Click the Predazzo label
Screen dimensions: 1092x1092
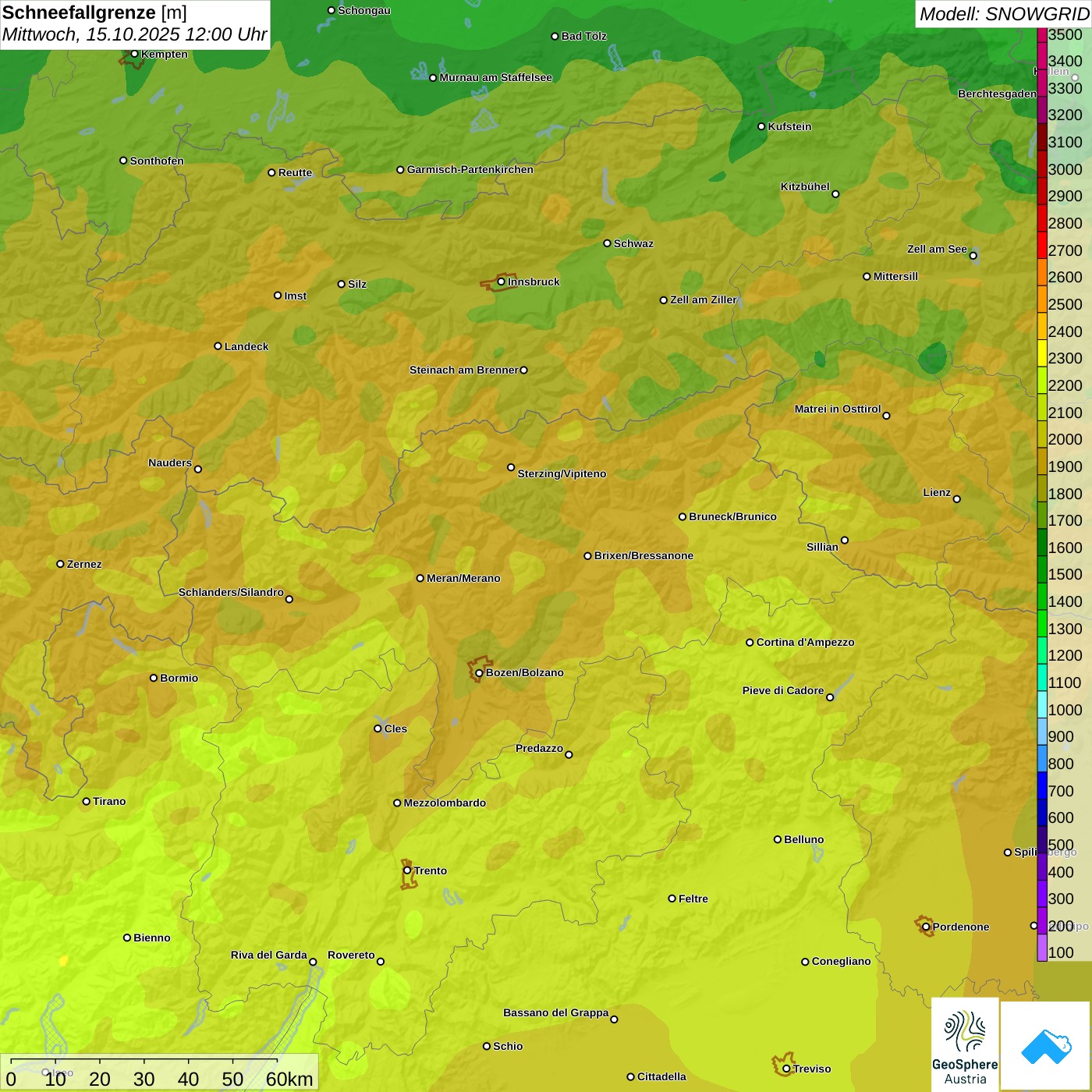(x=539, y=748)
